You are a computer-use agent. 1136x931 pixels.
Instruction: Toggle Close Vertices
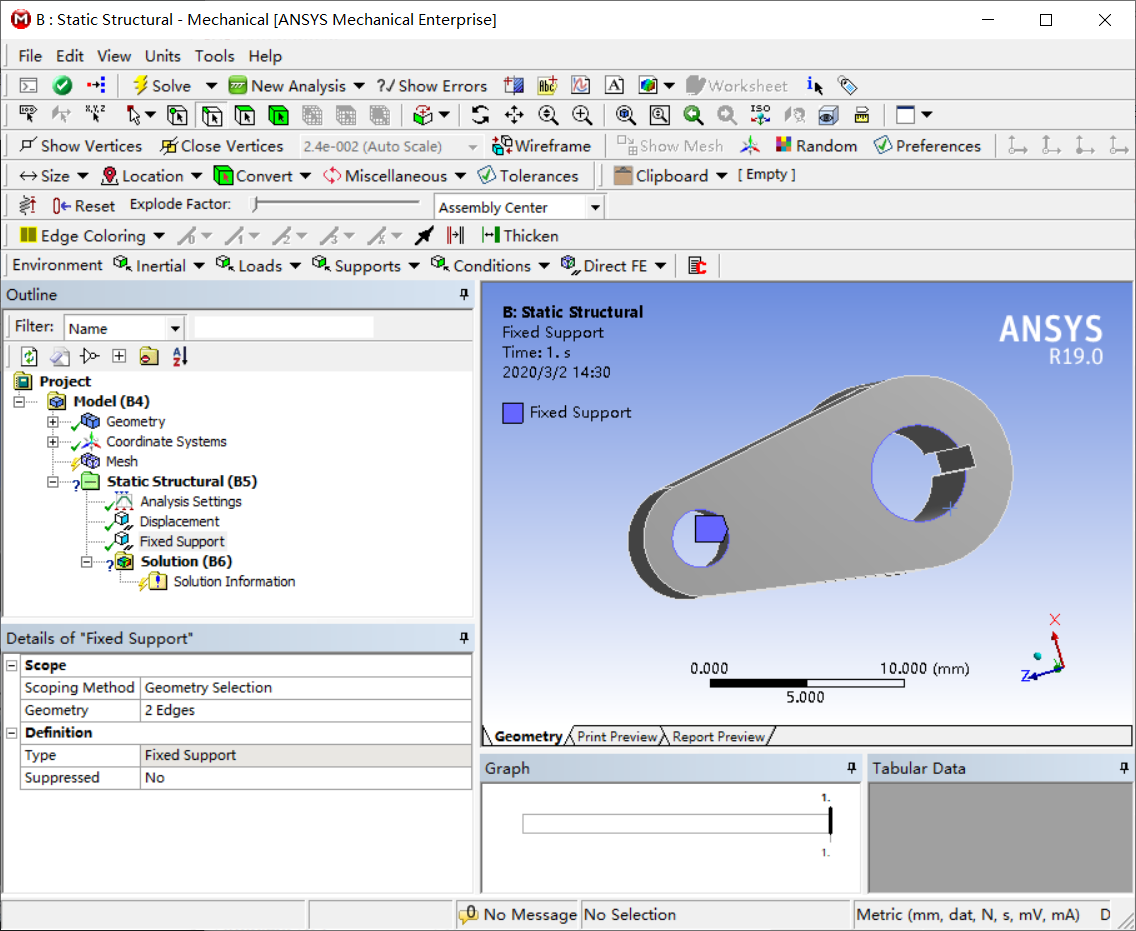pyautogui.click(x=222, y=146)
